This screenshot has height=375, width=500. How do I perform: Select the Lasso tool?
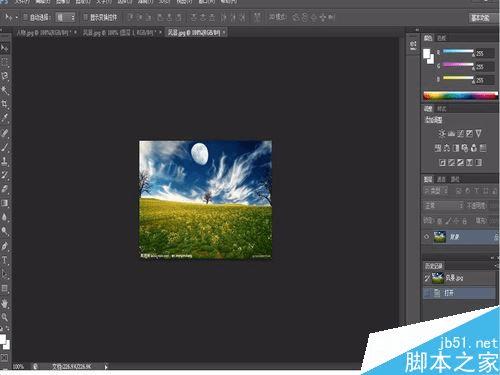(5, 76)
